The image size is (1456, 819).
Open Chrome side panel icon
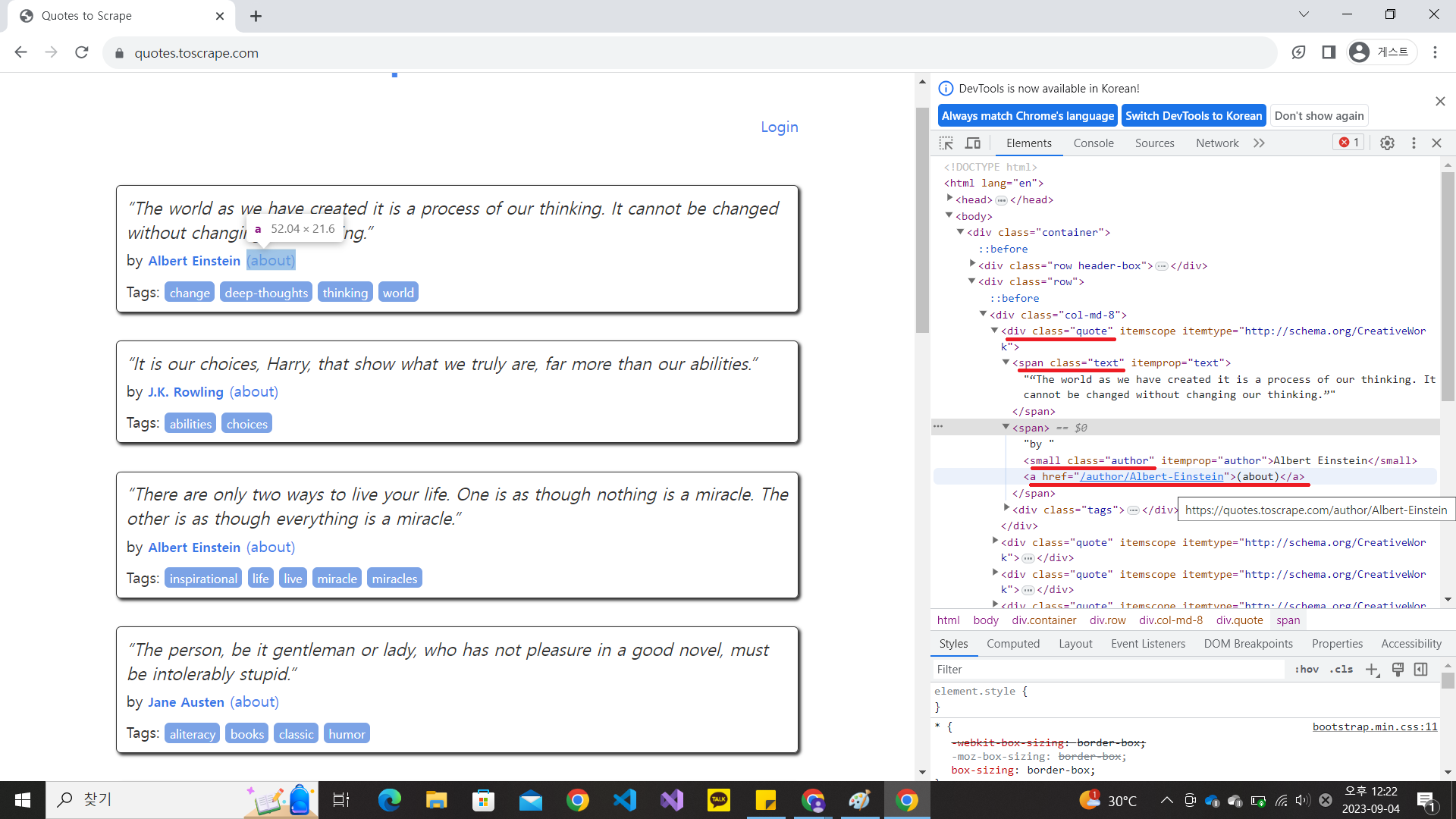tap(1329, 52)
